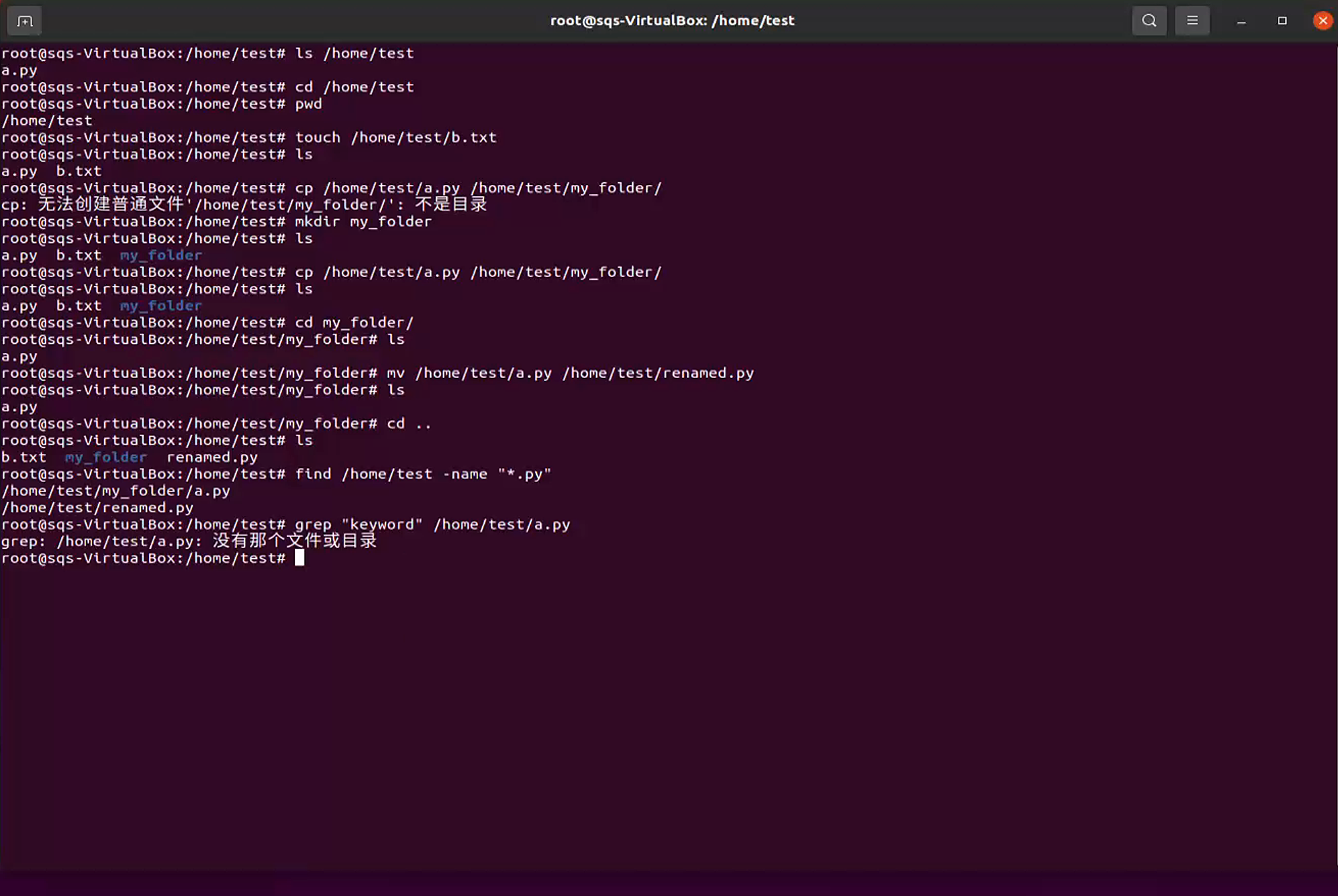Screen dimensions: 1338x896
Task: Click the '/home/test/my_folder/a.py' find result
Action: click(x=116, y=491)
